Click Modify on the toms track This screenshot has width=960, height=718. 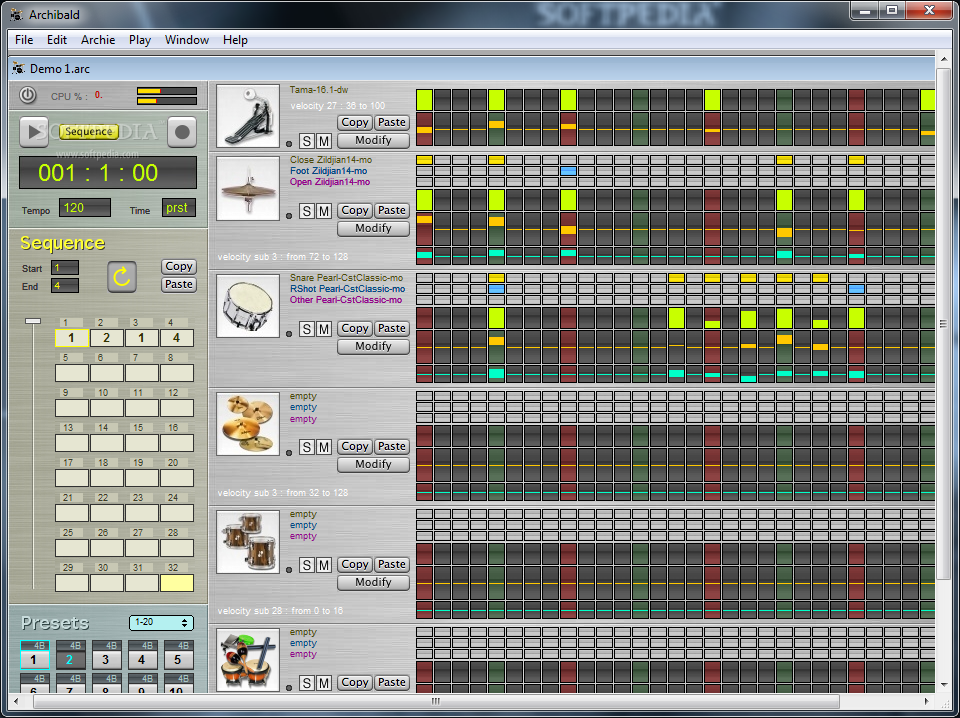(x=373, y=582)
